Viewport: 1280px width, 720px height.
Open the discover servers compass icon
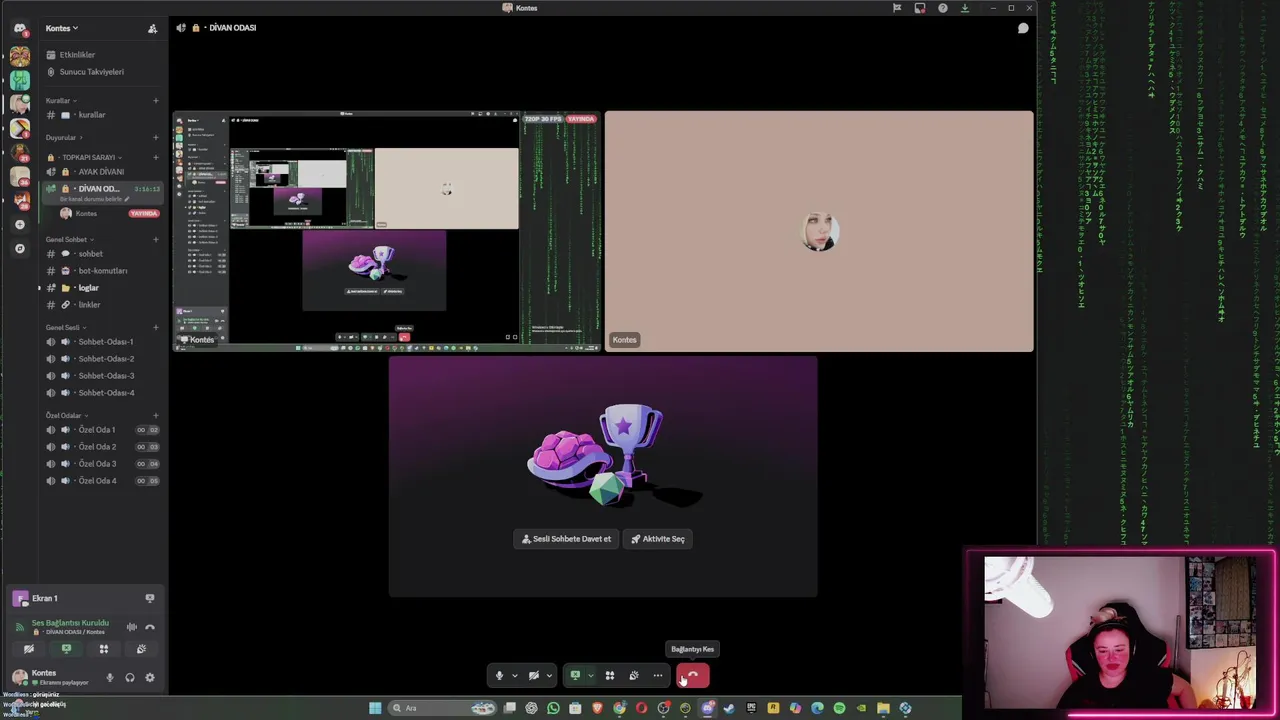(20, 248)
